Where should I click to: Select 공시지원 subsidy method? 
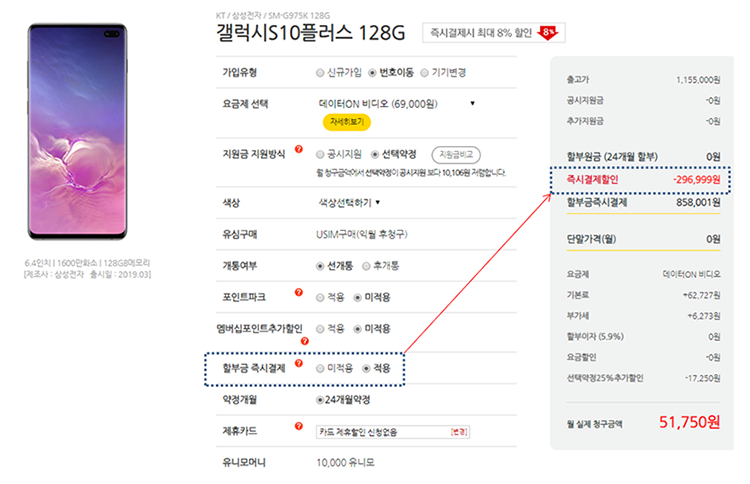(x=320, y=155)
